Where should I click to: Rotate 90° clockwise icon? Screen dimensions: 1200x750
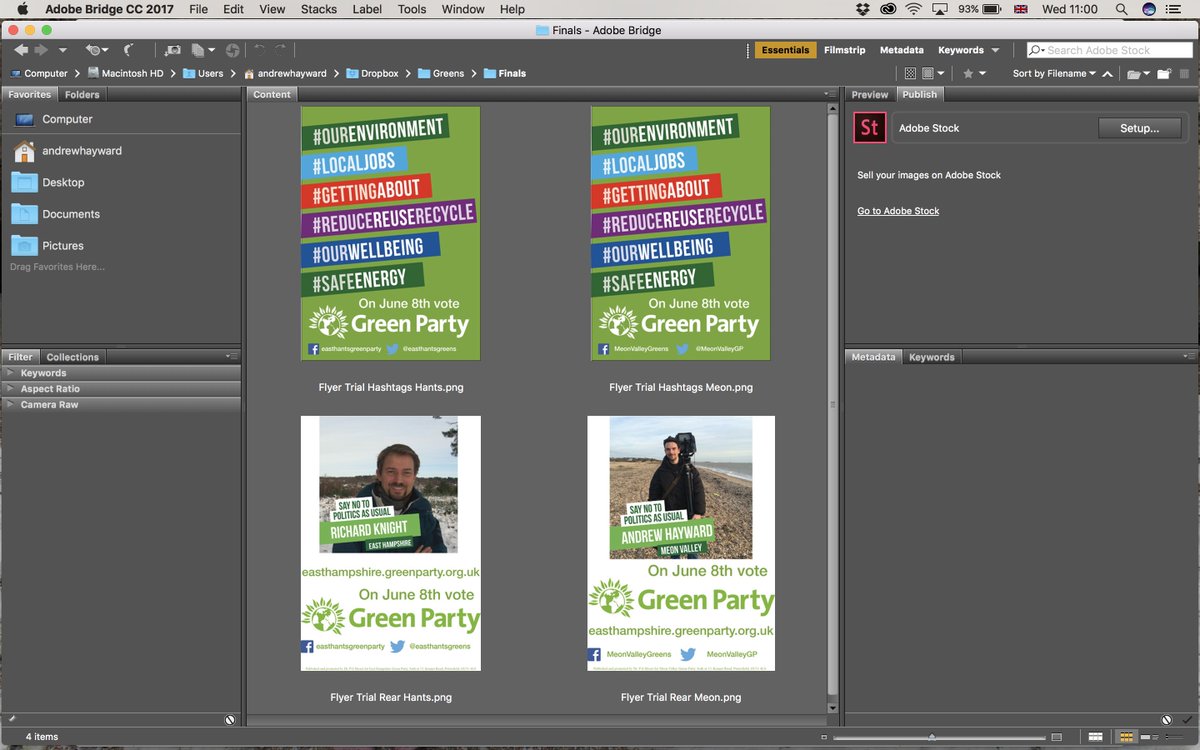(x=281, y=50)
